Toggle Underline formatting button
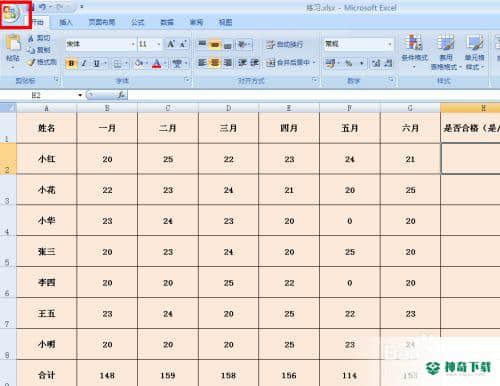 point(96,63)
